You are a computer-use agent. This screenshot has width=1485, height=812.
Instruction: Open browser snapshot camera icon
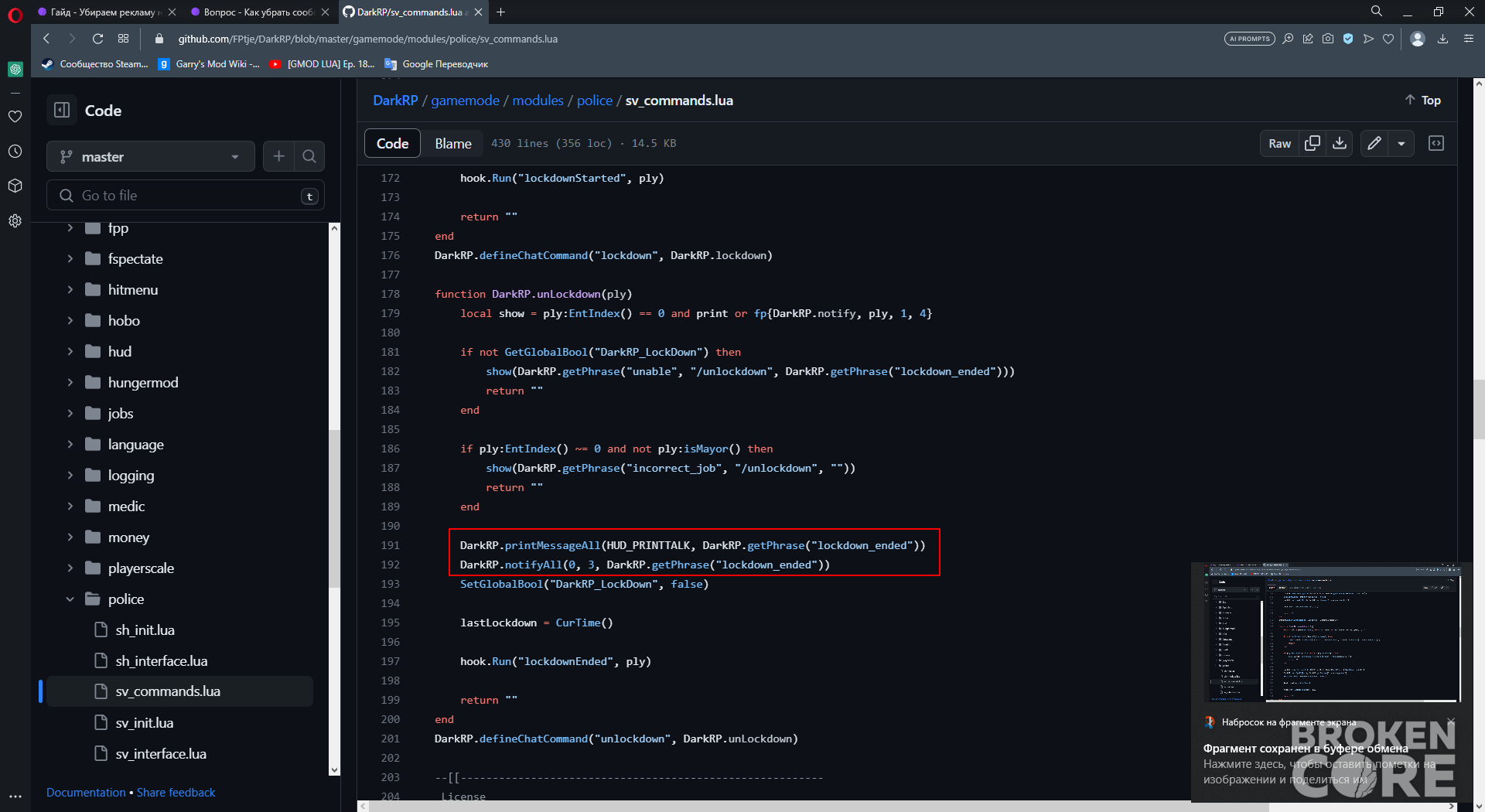tap(1328, 39)
